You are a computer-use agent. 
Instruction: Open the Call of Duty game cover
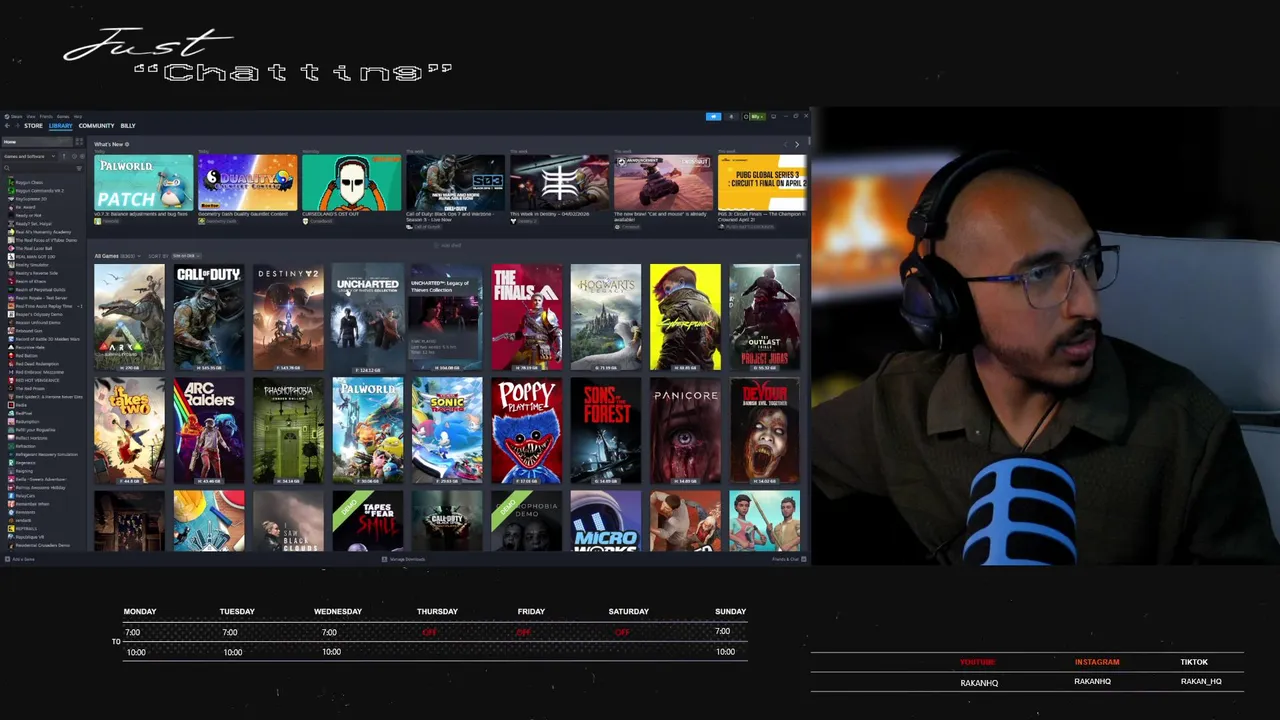(208, 317)
